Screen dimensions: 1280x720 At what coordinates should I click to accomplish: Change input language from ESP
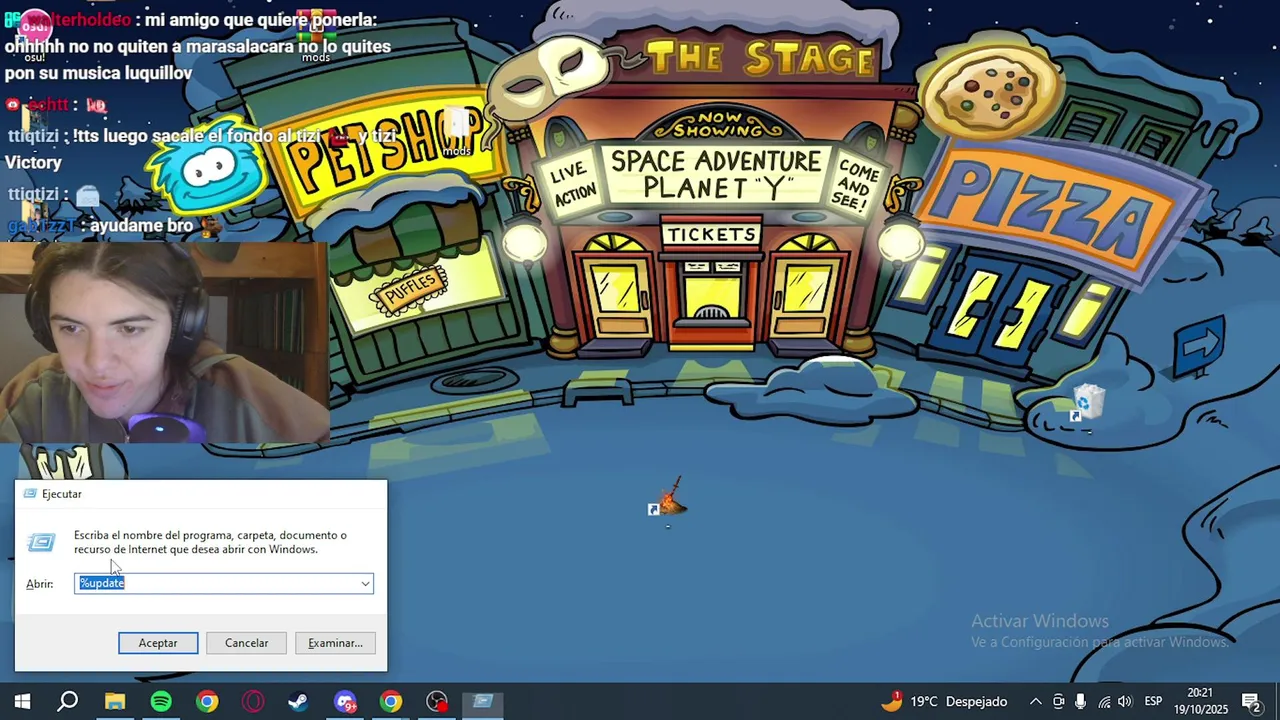pos(1153,702)
